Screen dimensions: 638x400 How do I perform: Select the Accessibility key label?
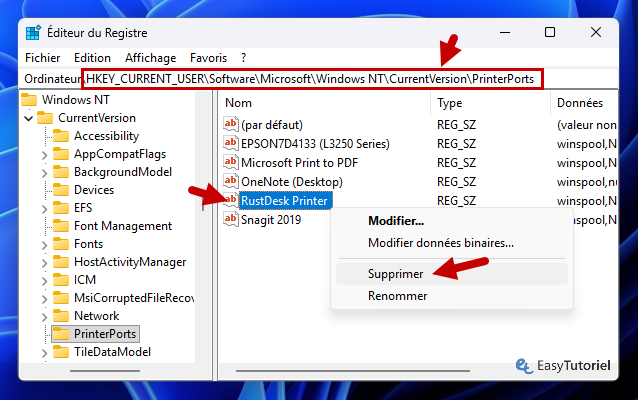[x=107, y=136]
